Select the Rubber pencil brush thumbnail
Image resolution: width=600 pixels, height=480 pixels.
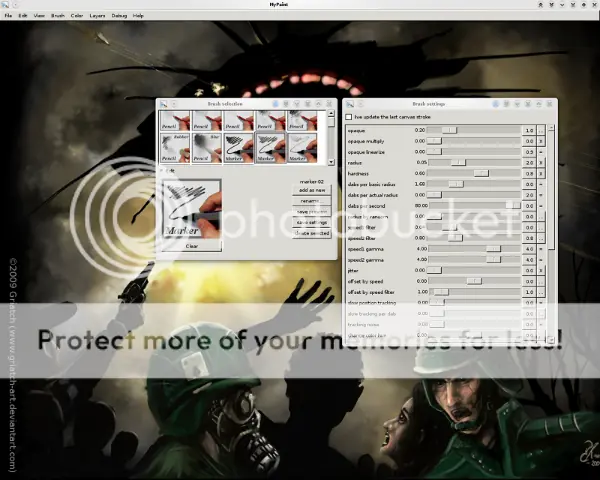pos(175,148)
